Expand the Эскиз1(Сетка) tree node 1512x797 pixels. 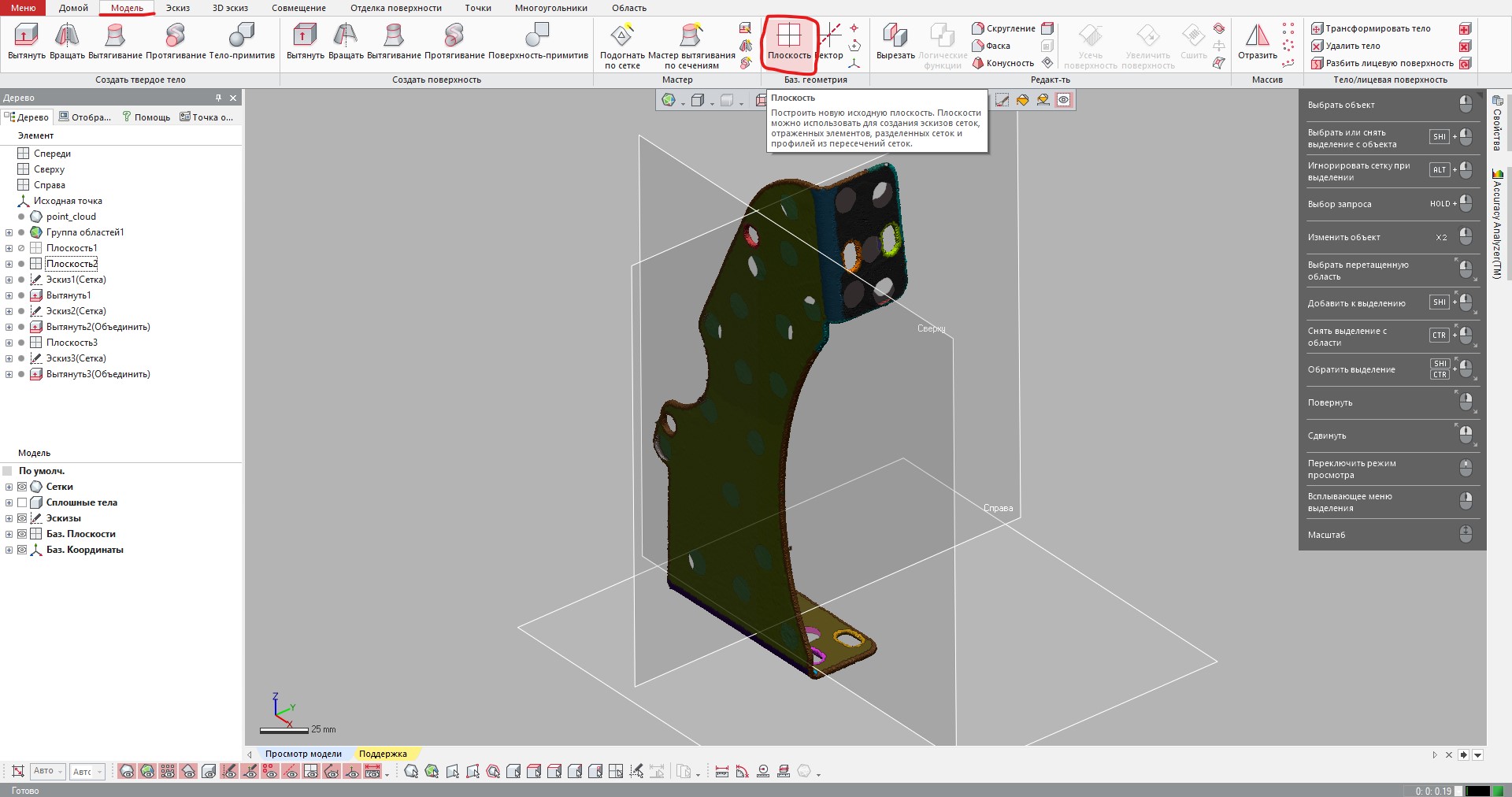pyautogui.click(x=9, y=280)
